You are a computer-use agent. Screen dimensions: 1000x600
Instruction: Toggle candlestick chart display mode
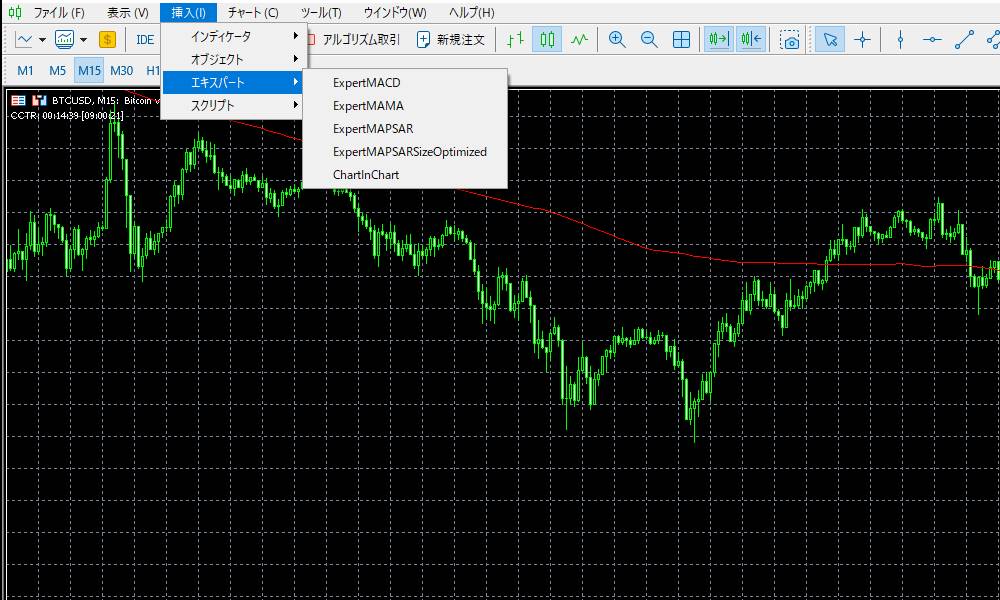click(545, 40)
